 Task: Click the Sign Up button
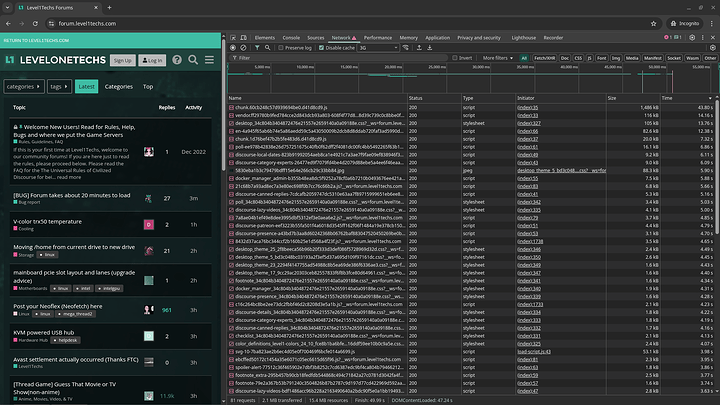click(x=122, y=60)
